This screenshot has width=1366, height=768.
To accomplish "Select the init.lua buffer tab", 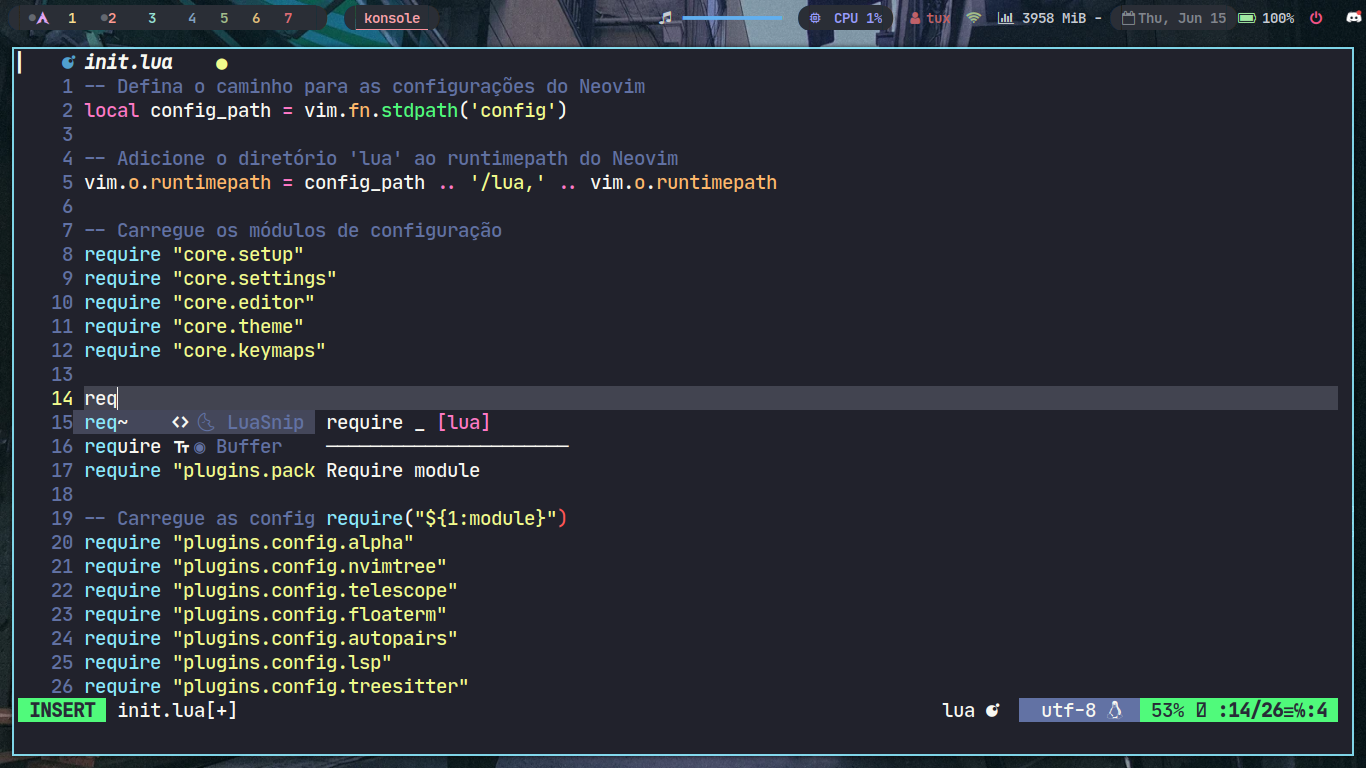I will tap(128, 62).
